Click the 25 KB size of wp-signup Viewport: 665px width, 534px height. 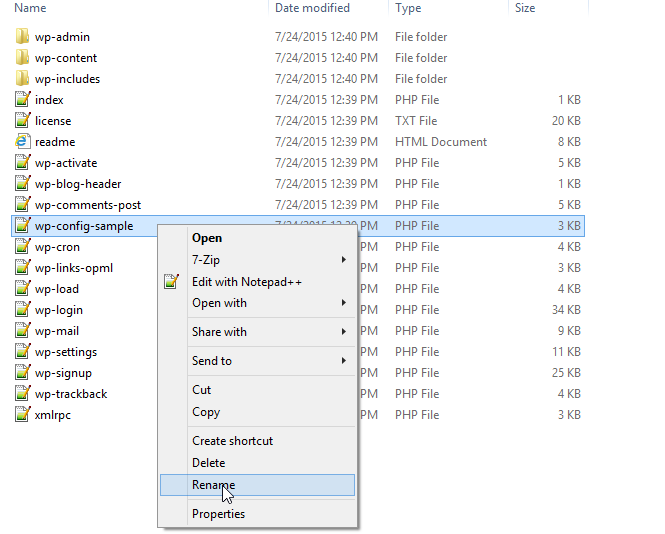(x=566, y=373)
